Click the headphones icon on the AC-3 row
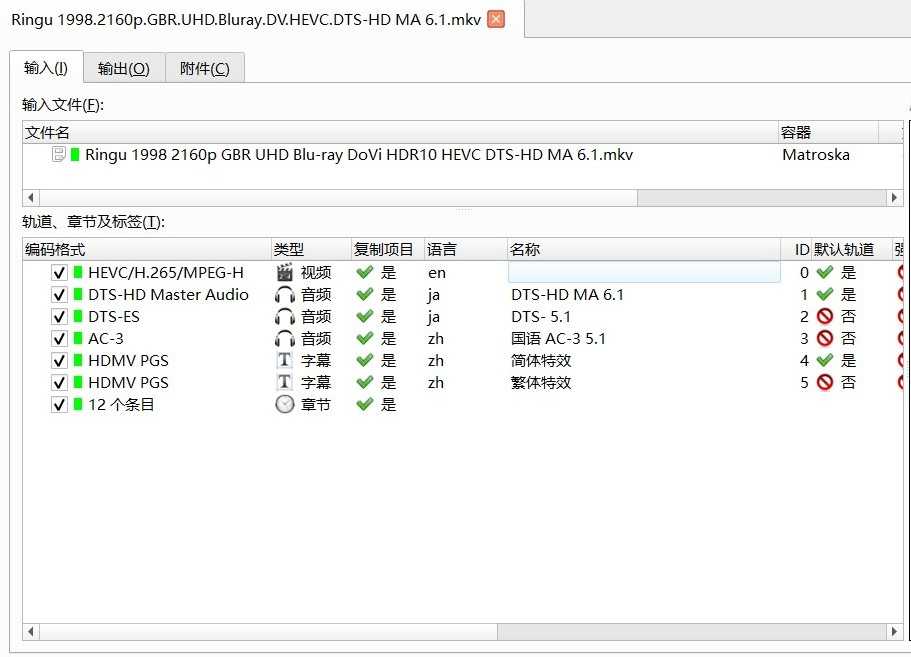The width and height of the screenshot is (911, 657). click(x=285, y=338)
